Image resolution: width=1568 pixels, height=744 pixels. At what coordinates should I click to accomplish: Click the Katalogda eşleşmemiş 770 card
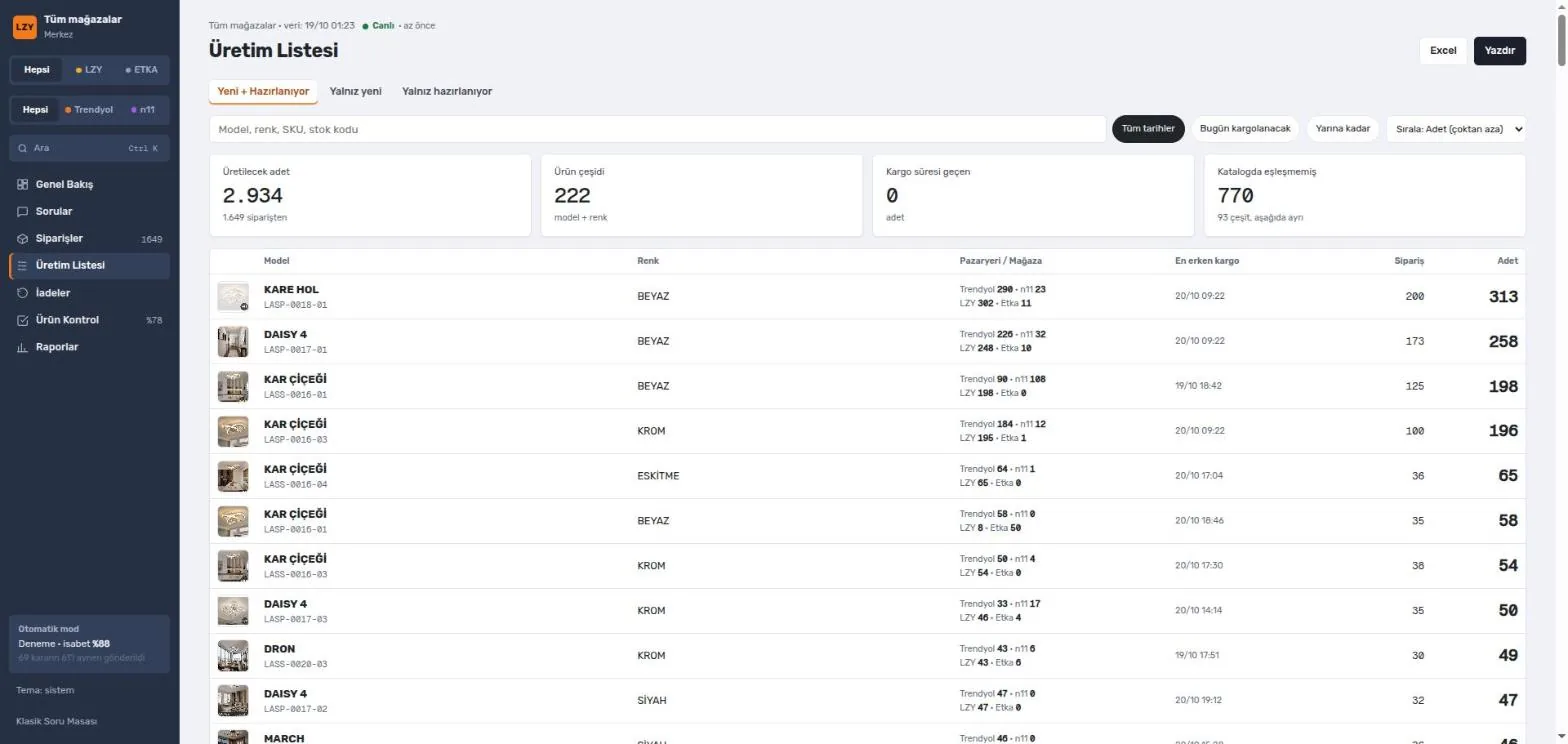coord(1365,195)
